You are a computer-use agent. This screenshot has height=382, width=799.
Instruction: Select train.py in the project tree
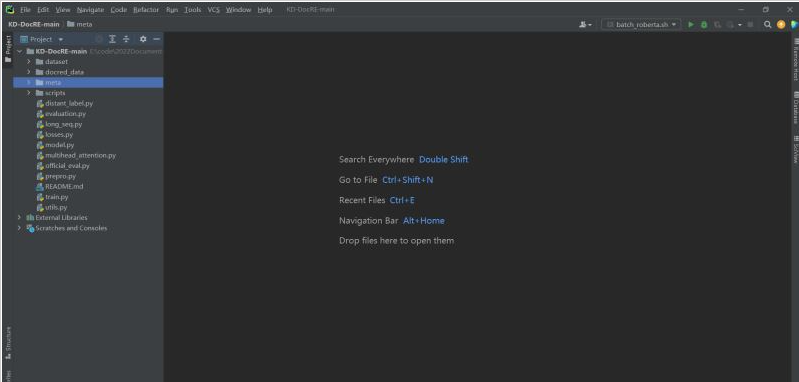click(x=57, y=197)
